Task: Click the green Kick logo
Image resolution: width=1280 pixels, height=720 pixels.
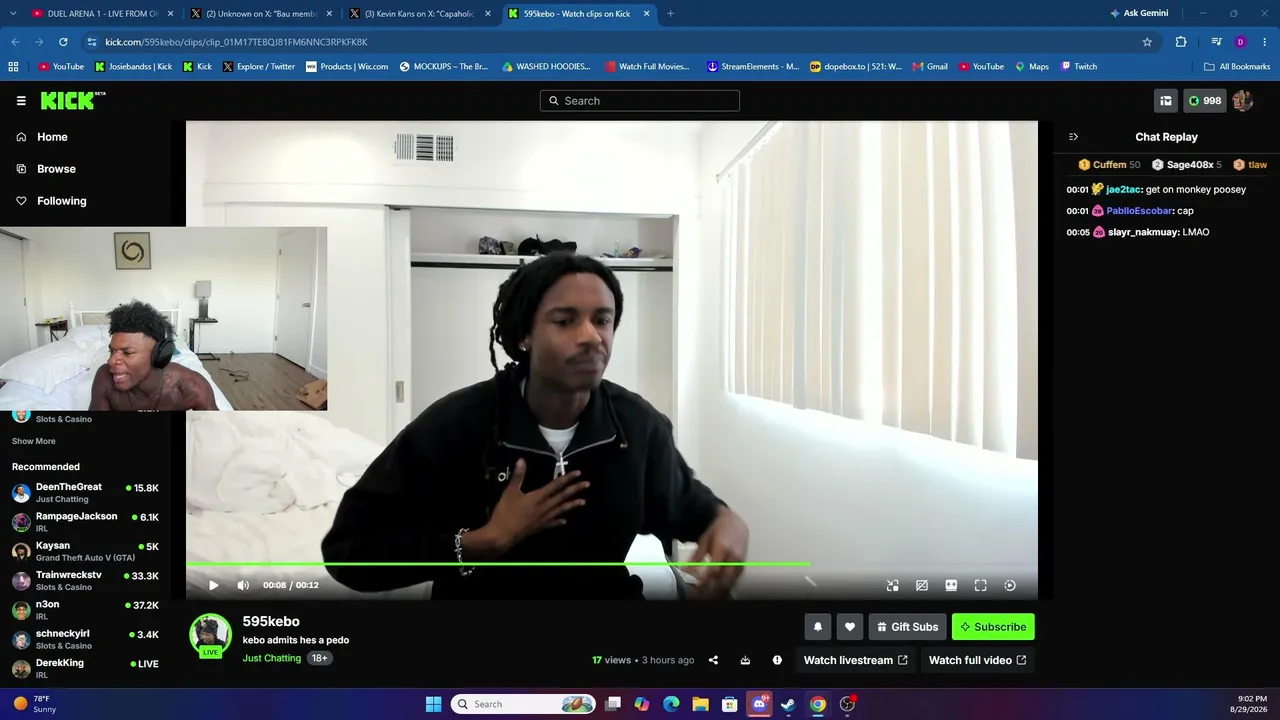Action: [x=72, y=100]
